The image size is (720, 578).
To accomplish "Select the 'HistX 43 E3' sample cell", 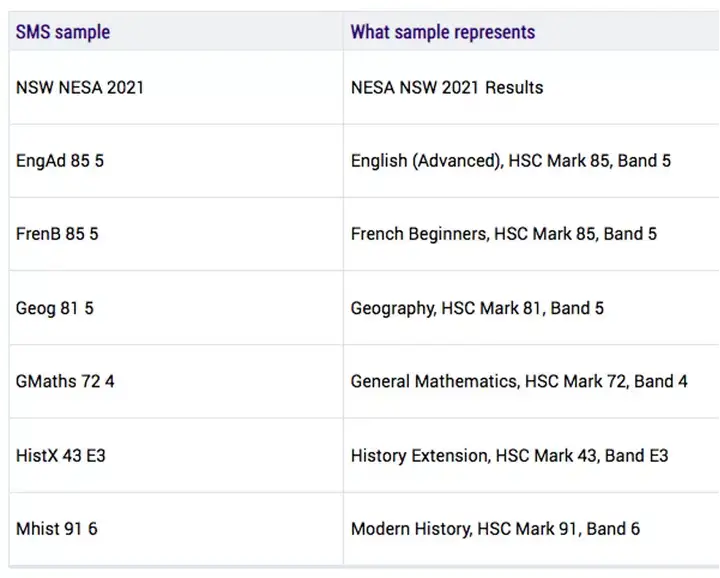I will (61, 455).
